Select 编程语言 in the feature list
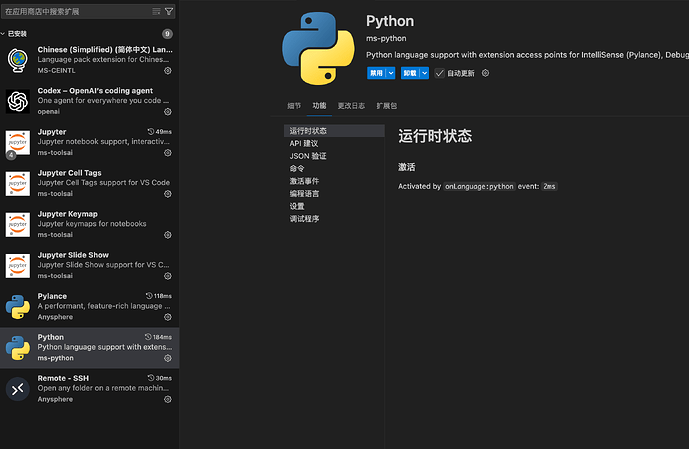The image size is (689, 449). click(x=334, y=193)
